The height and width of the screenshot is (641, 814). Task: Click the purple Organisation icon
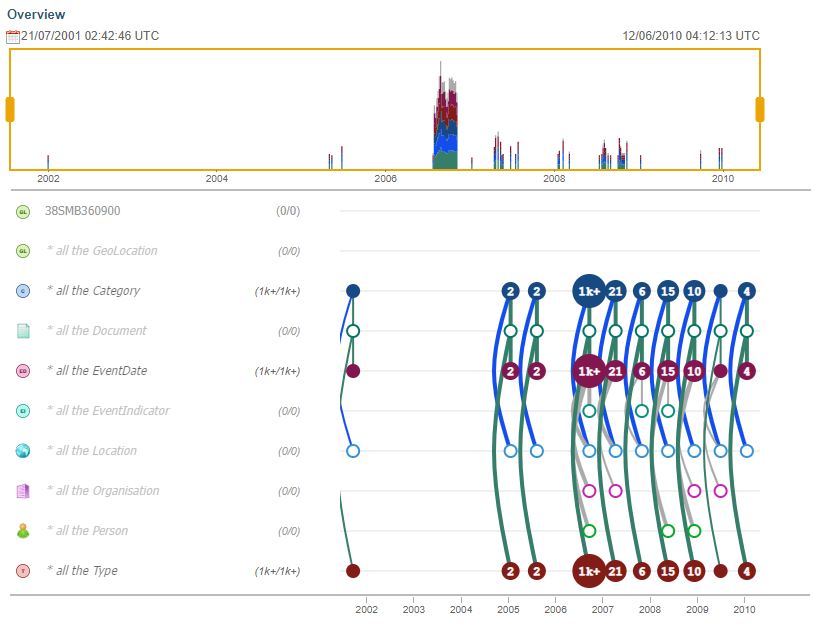pyautogui.click(x=23, y=491)
